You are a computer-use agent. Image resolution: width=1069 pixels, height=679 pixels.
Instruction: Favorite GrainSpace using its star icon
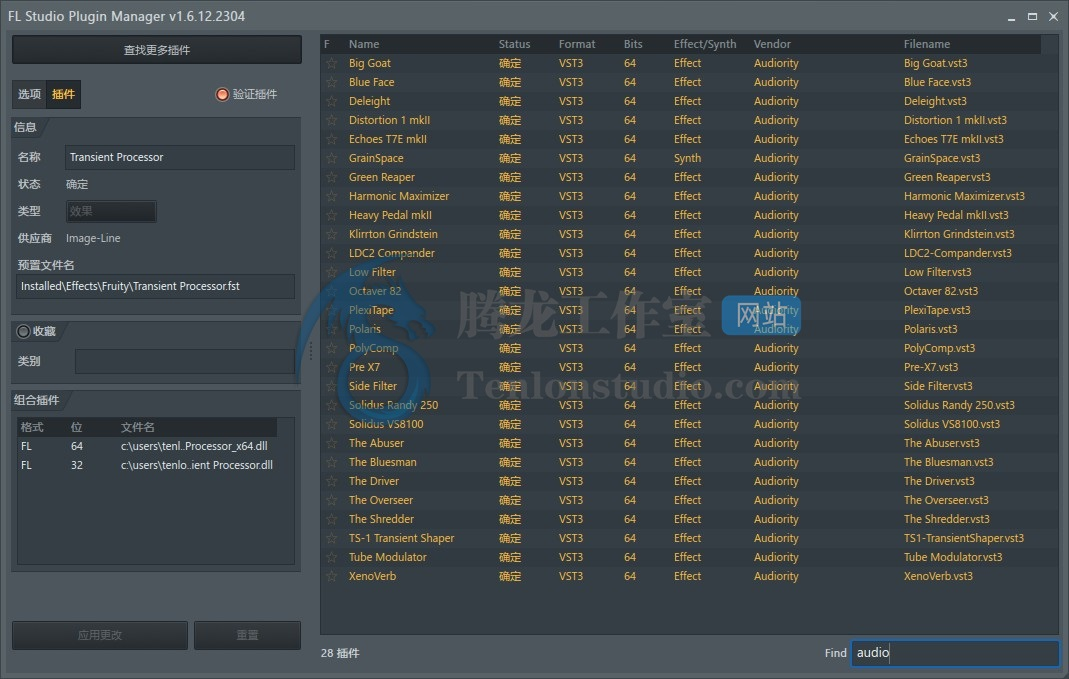[331, 158]
